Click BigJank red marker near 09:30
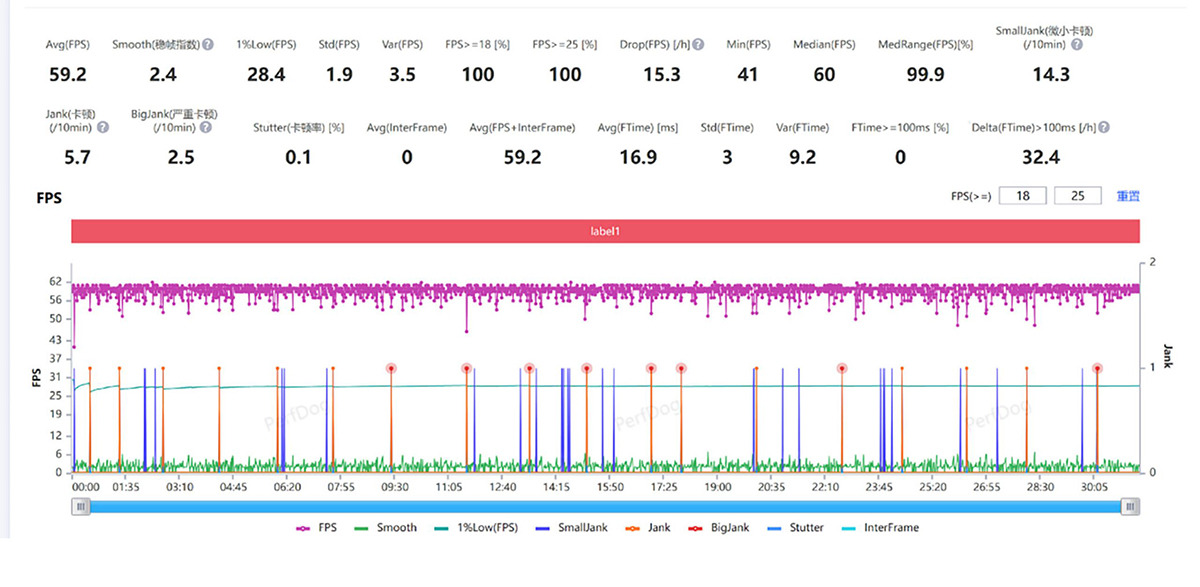Viewport: 1200px width, 587px height. tap(391, 368)
